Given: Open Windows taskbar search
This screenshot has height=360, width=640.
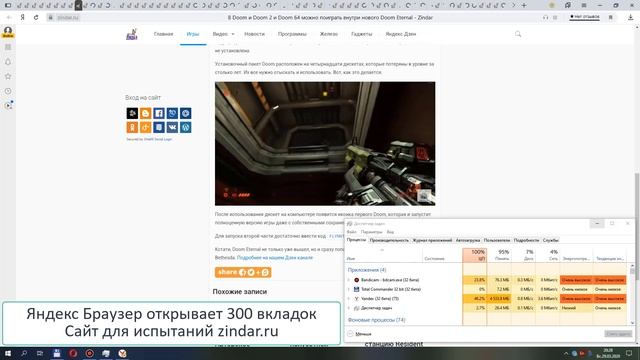Looking at the screenshot, I should 24,353.
